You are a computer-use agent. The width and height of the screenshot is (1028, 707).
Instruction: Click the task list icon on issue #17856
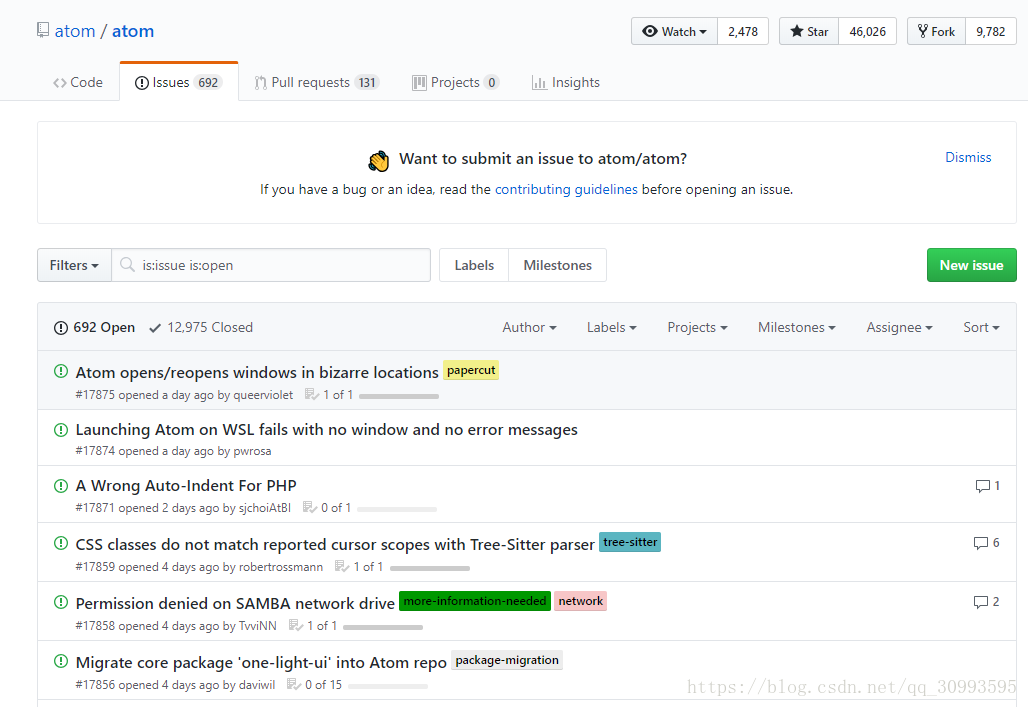click(293, 685)
